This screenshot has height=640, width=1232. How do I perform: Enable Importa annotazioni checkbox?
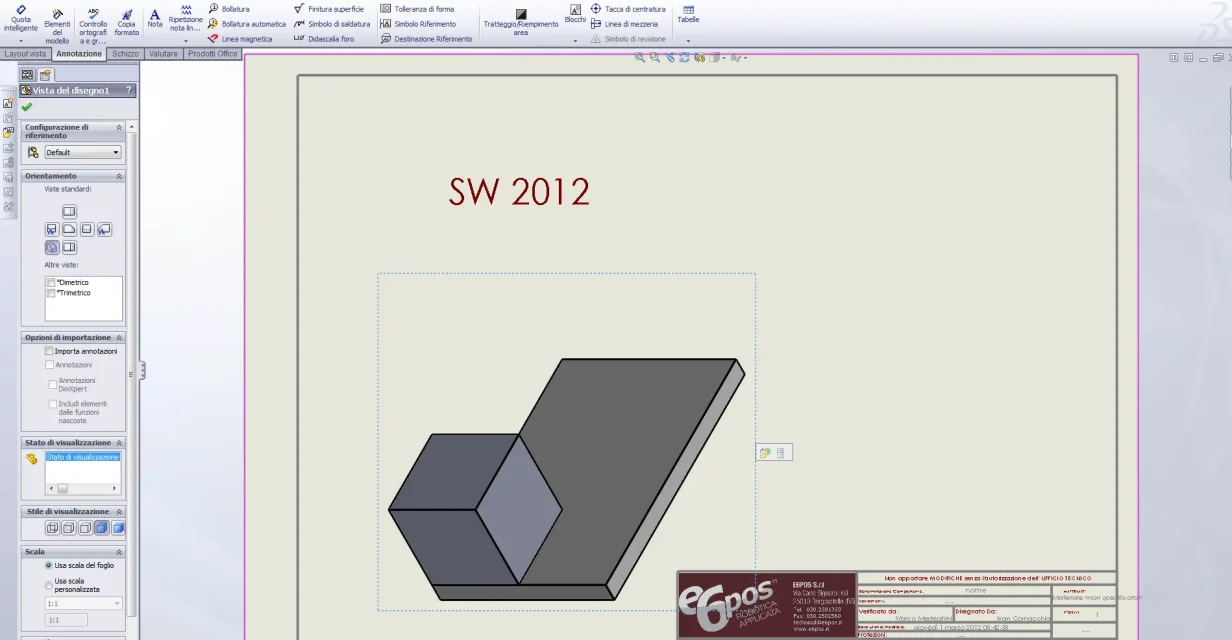point(49,351)
